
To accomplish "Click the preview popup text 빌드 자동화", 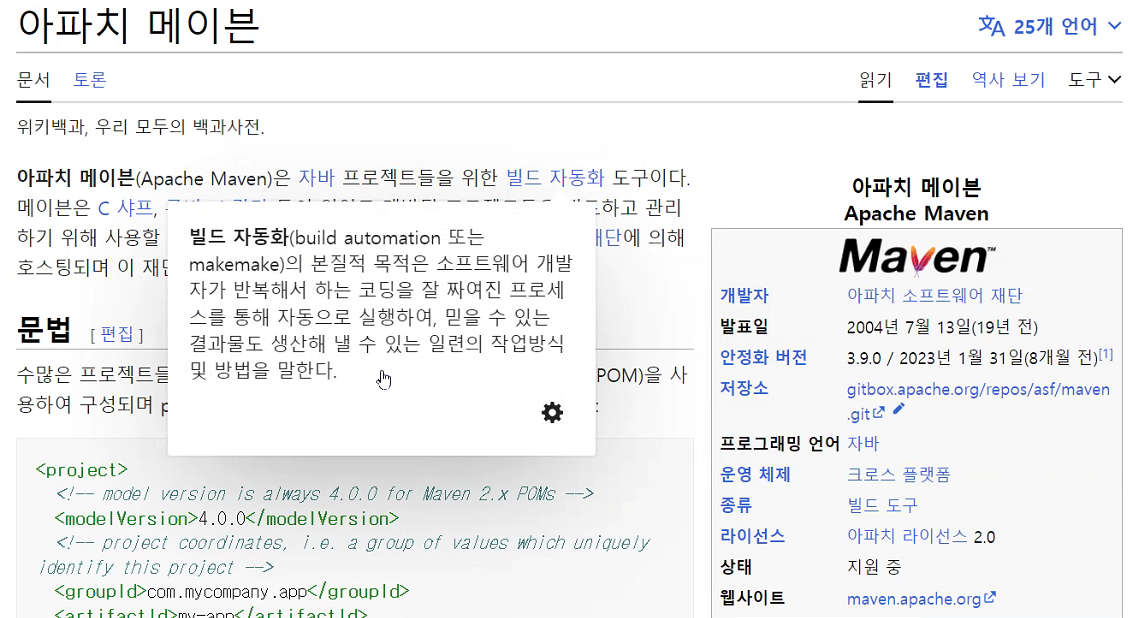I will pos(238,237).
